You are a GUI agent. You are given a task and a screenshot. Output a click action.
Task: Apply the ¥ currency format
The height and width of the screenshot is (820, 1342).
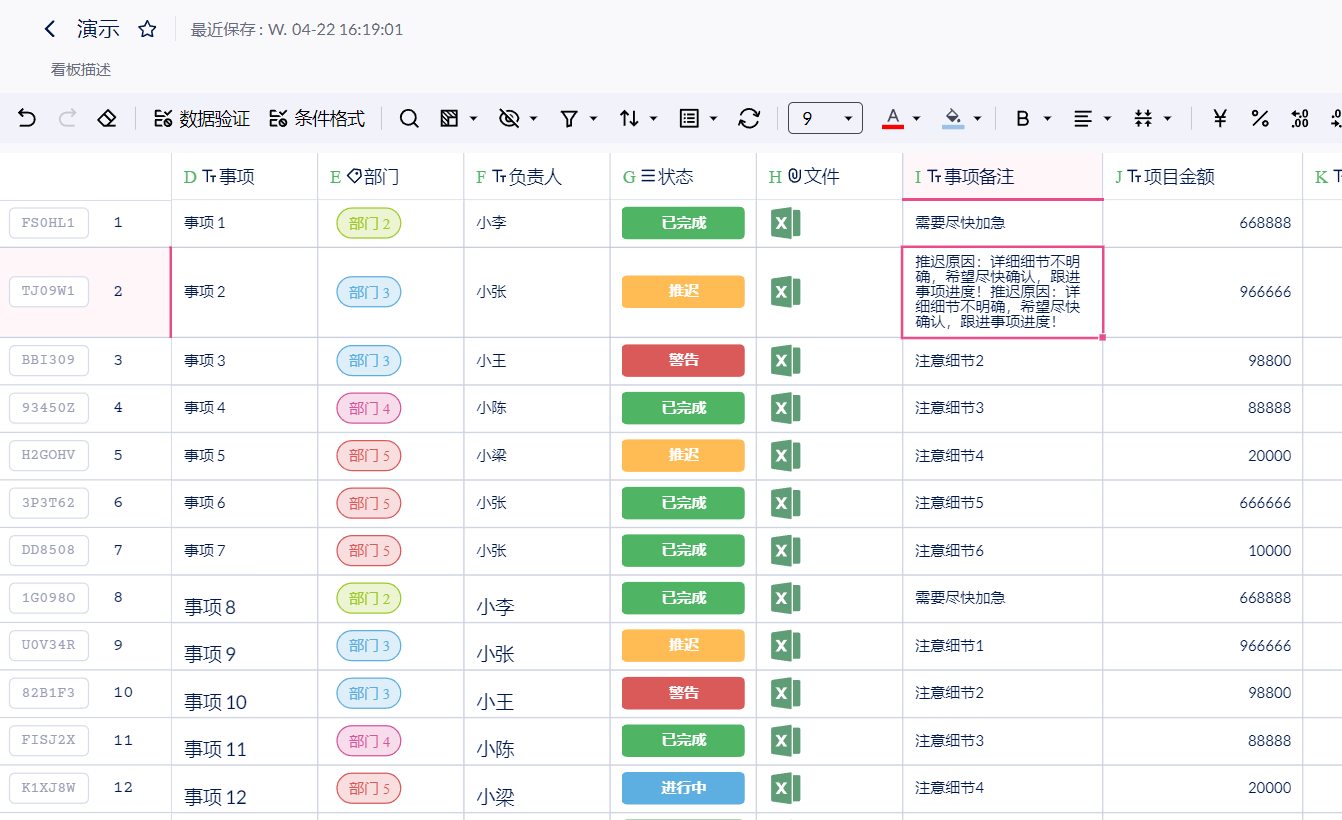(1220, 118)
